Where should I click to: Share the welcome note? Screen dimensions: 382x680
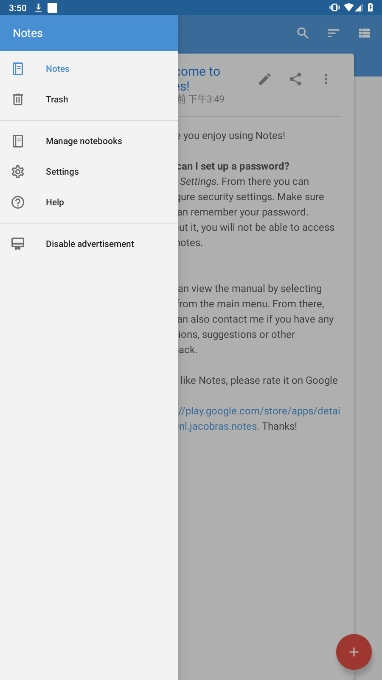click(x=295, y=79)
